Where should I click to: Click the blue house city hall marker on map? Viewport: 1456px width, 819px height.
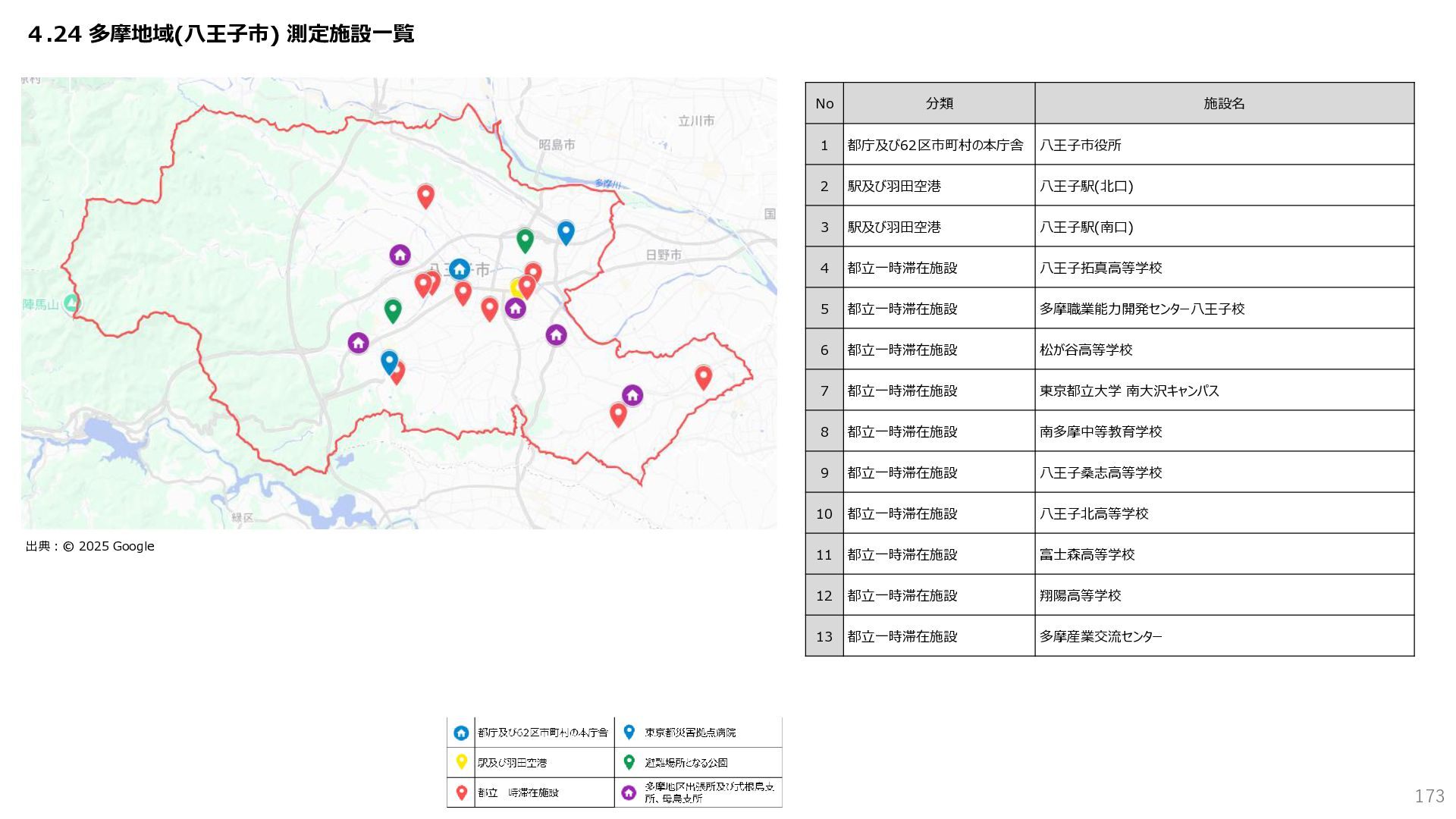coord(459,269)
